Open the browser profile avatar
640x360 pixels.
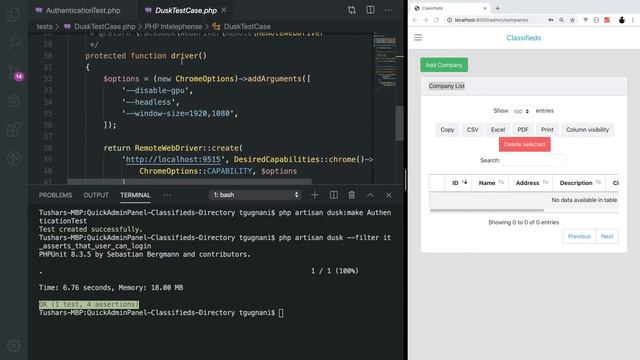click(622, 20)
